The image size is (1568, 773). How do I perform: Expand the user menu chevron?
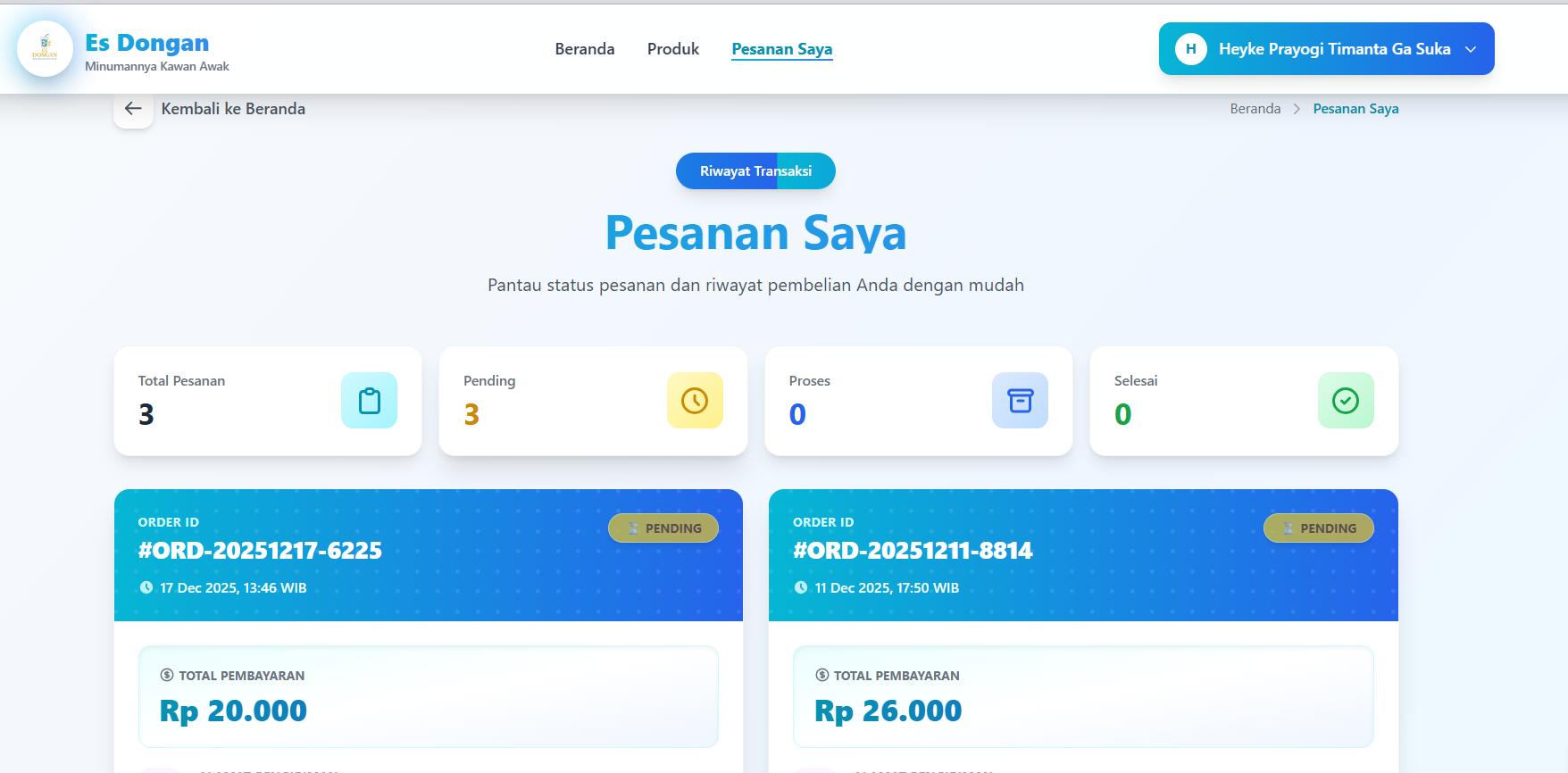(x=1471, y=50)
